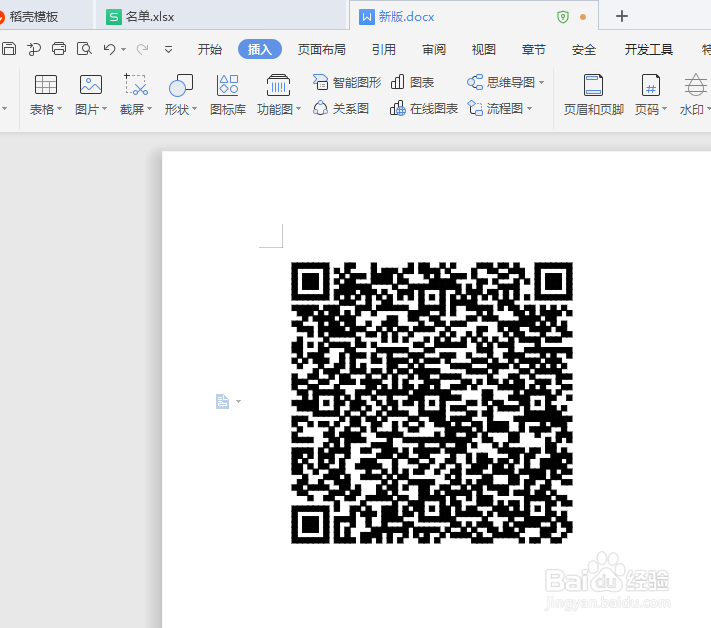
Task: Open the 功能图 feature chart tool
Action: [x=278, y=85]
